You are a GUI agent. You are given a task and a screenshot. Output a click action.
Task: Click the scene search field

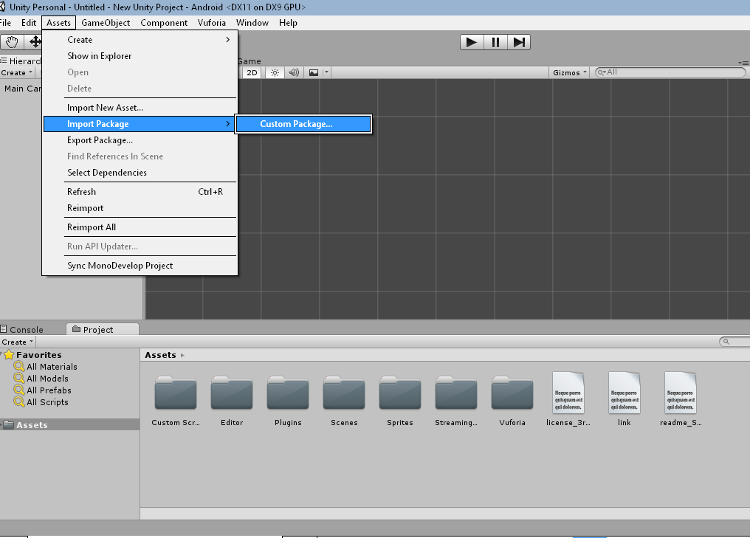(x=670, y=73)
